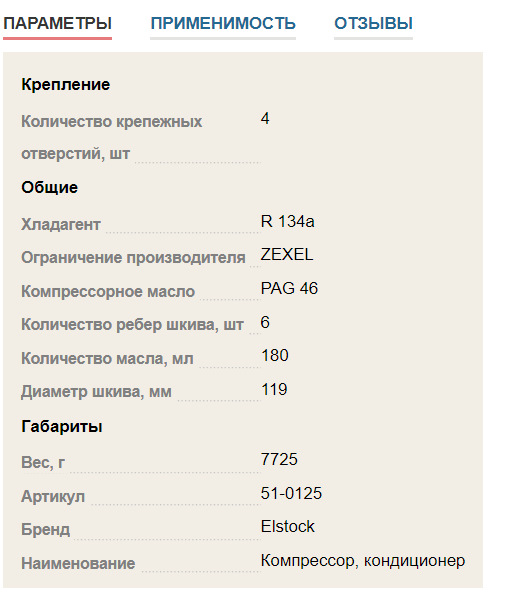
Task: Click the R 134a refrigerant value
Action: (288, 221)
